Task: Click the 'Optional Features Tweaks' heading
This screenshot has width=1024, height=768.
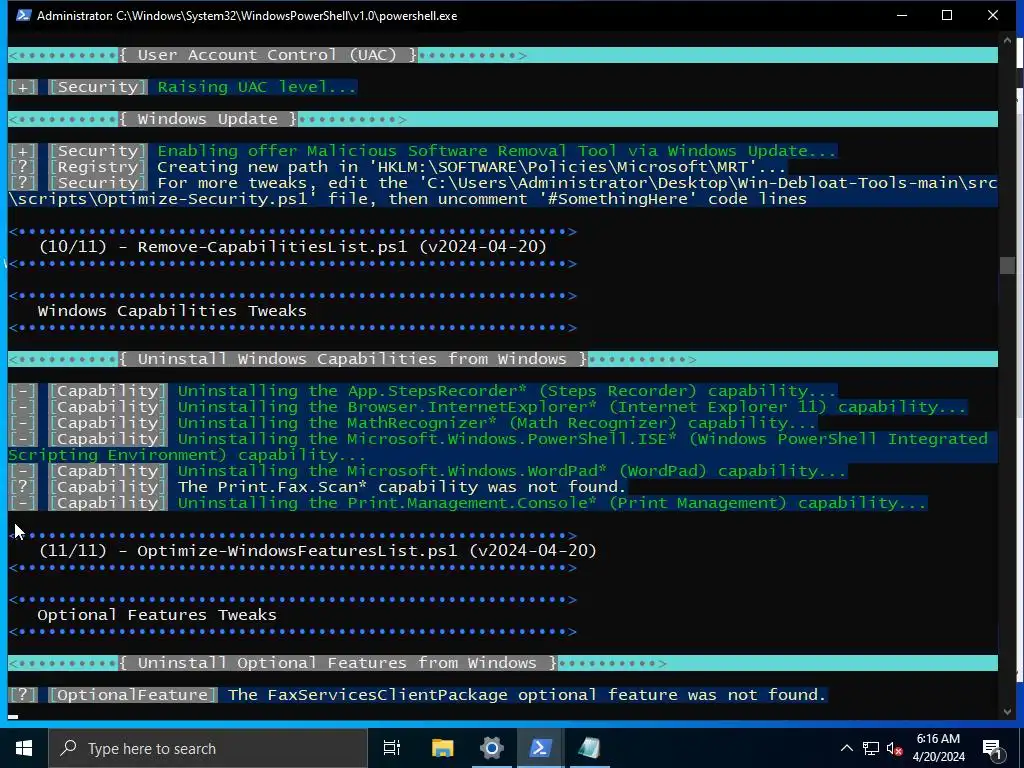Action: (x=157, y=615)
